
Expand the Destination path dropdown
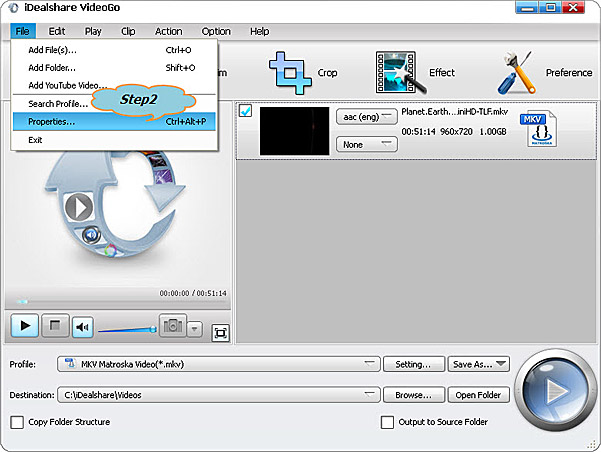click(x=219, y=395)
